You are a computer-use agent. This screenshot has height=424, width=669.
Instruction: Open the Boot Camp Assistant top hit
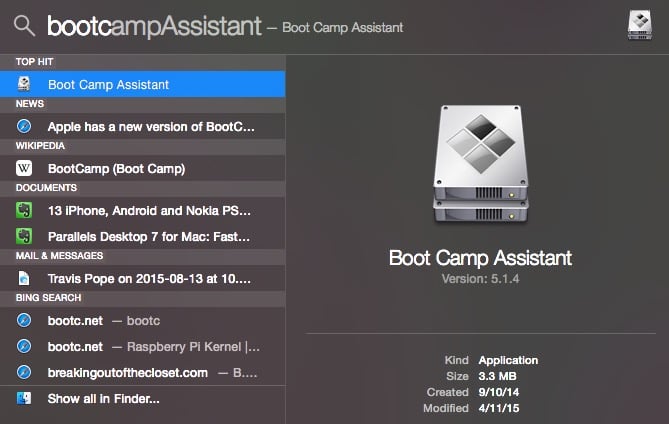143,84
